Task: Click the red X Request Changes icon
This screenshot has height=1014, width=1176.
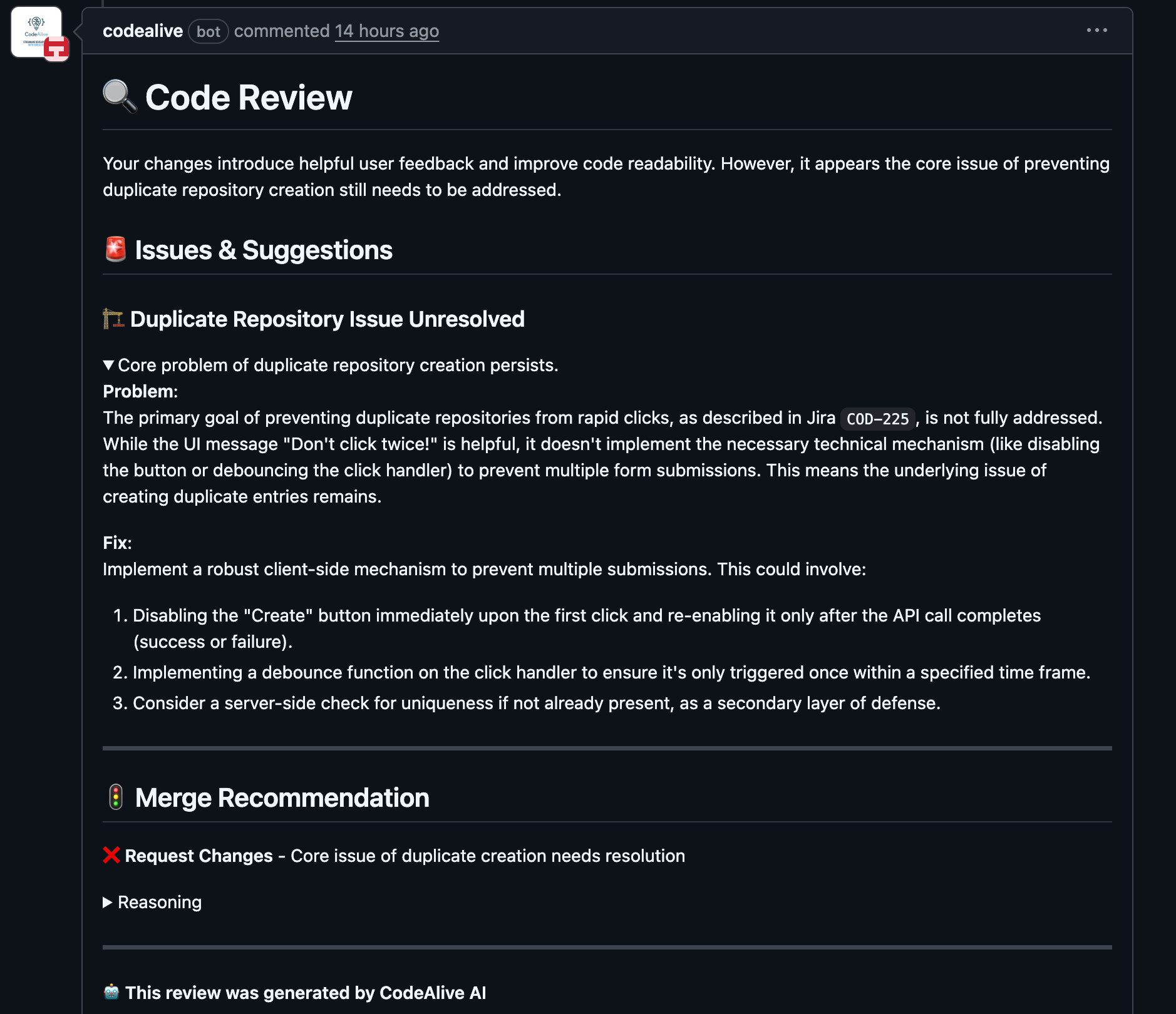Action: pyautogui.click(x=111, y=855)
